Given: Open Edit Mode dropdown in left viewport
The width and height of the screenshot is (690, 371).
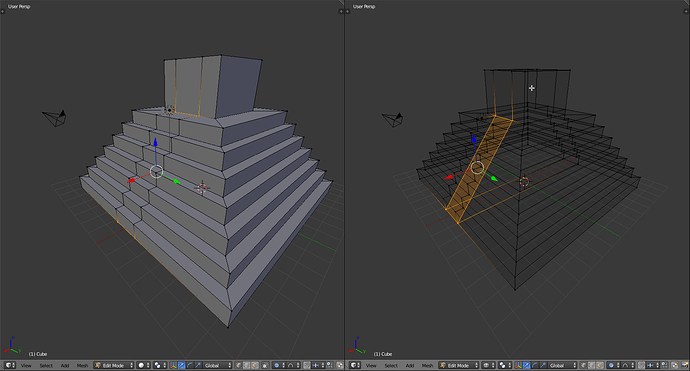Looking at the screenshot, I should coord(114,365).
